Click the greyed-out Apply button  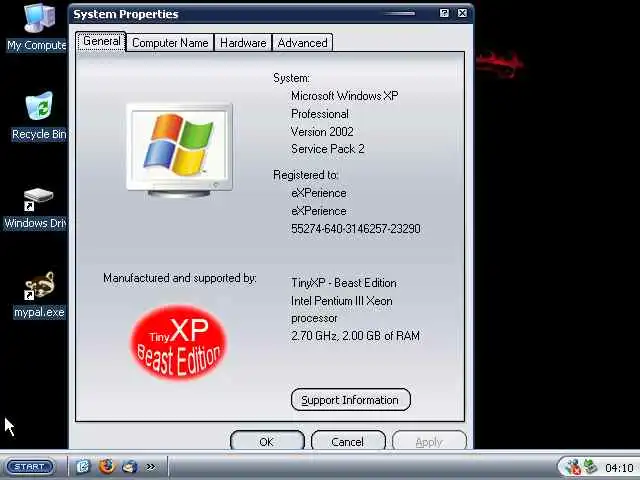(x=429, y=441)
